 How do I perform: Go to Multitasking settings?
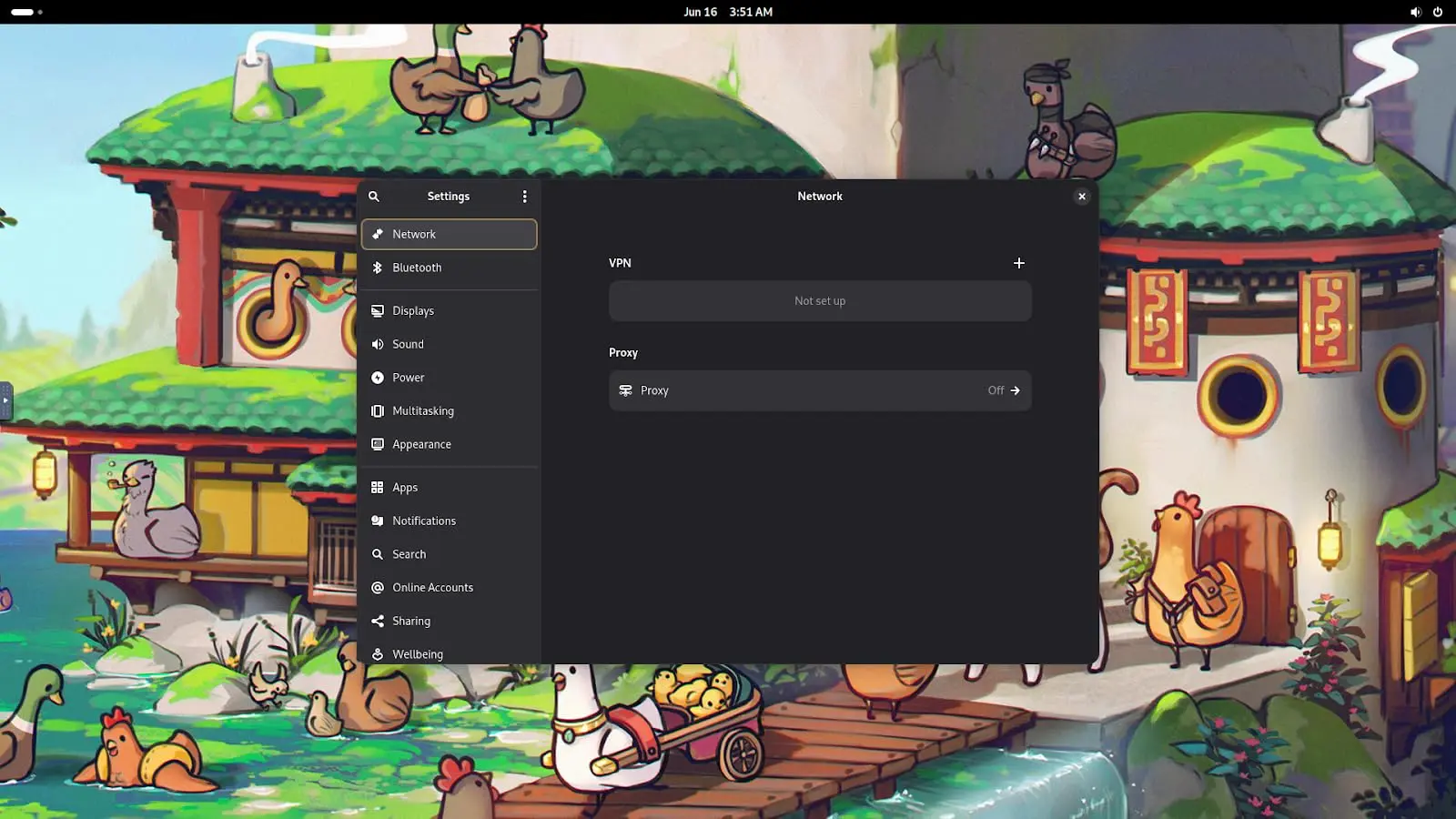point(449,411)
